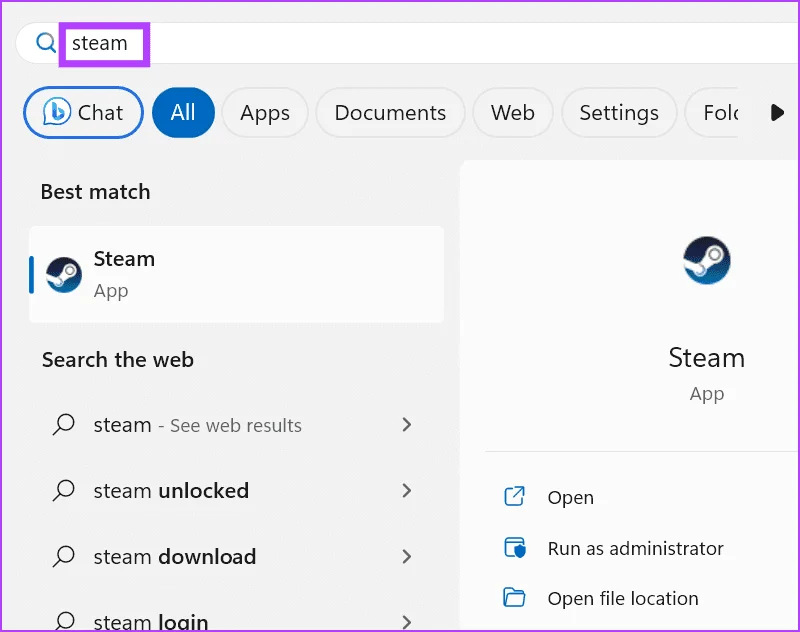The height and width of the screenshot is (632, 800).
Task: Open the Steam app best match result
Action: tap(237, 274)
